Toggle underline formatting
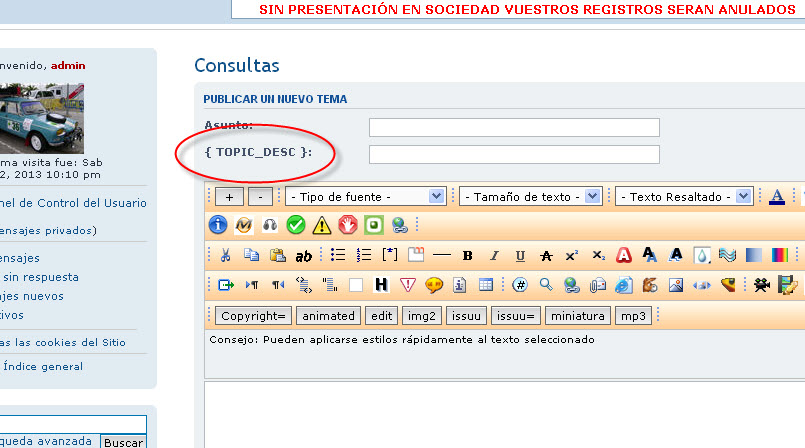This screenshot has width=805, height=448. tap(520, 256)
